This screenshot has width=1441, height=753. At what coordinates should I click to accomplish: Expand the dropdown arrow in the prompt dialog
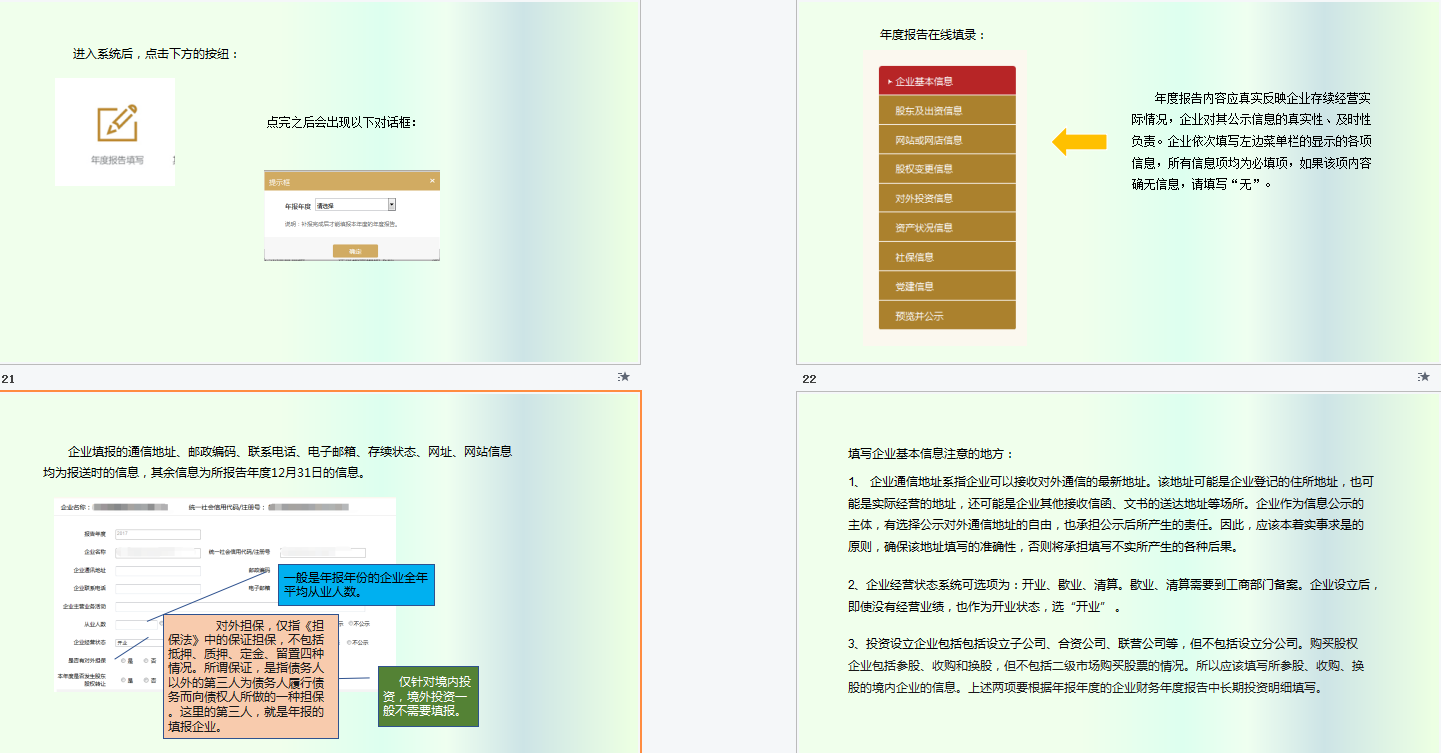pos(391,204)
